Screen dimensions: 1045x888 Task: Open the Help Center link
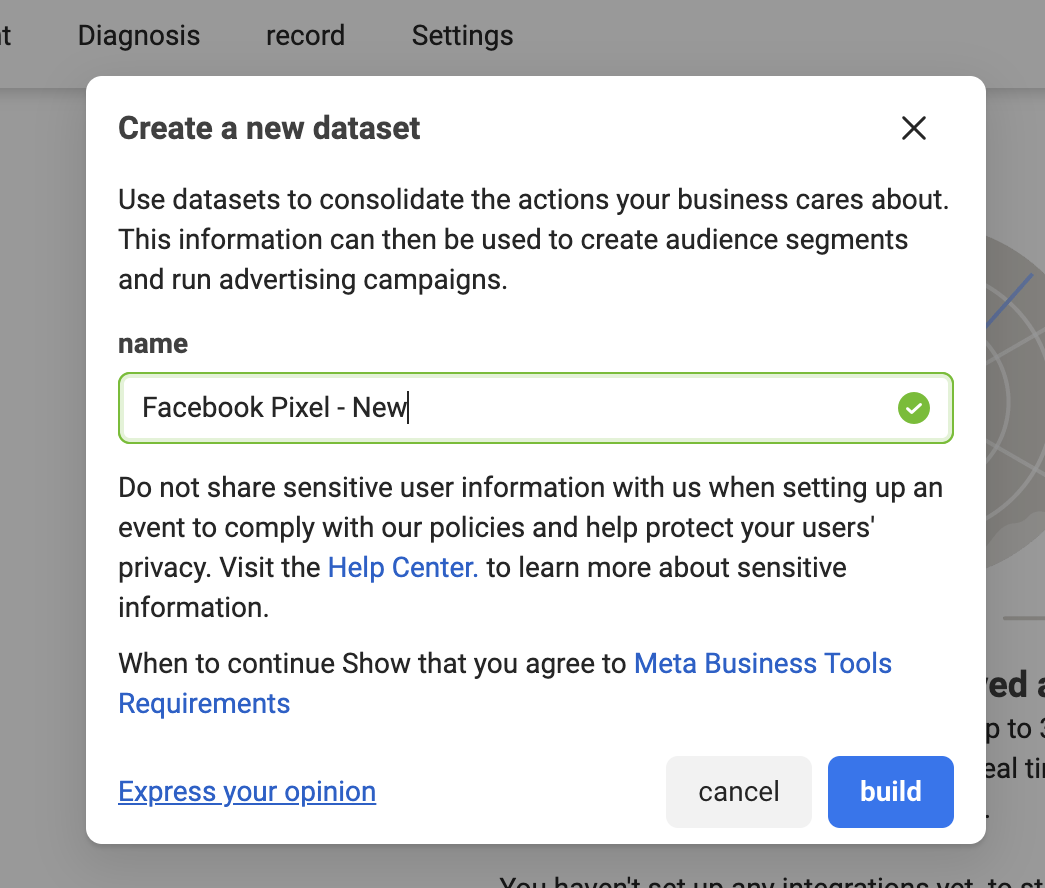click(403, 568)
